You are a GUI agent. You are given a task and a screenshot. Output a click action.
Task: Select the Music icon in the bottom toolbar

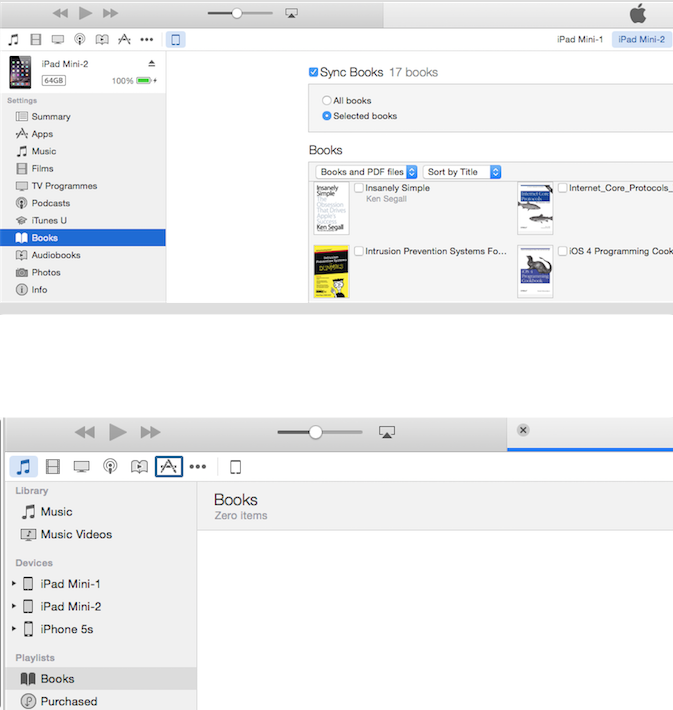point(24,466)
